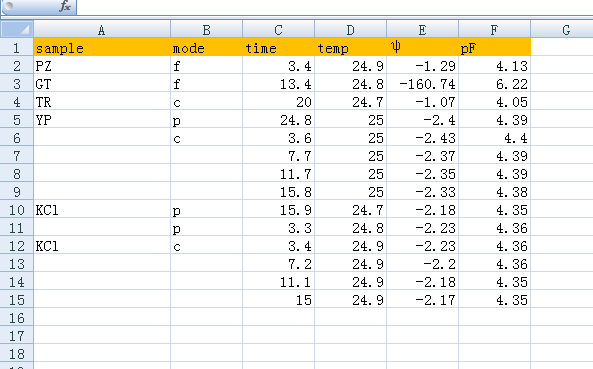Select the YP sample cell

(x=102, y=120)
